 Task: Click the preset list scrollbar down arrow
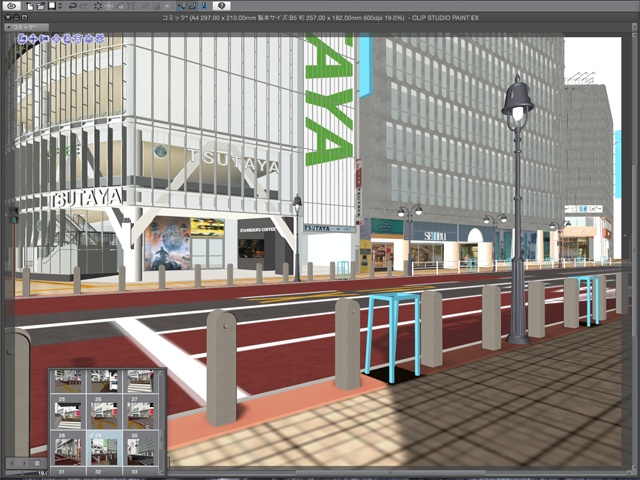coord(162,472)
